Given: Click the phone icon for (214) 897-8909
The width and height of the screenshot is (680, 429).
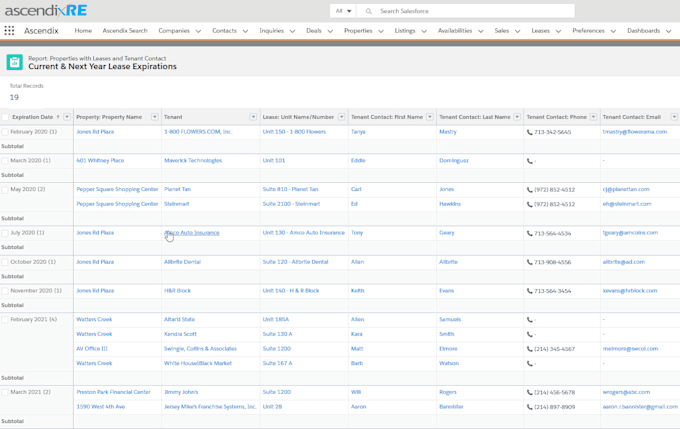Looking at the screenshot, I should pyautogui.click(x=530, y=407).
